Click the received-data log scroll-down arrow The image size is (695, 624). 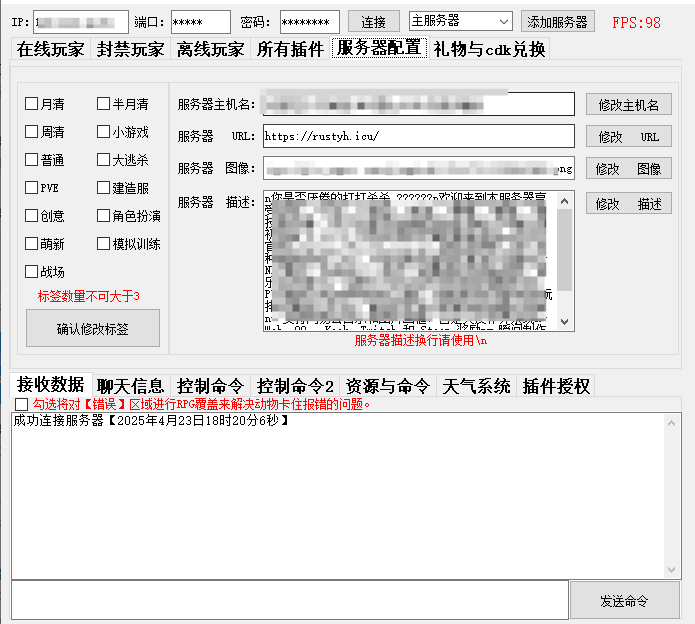pyautogui.click(x=671, y=569)
